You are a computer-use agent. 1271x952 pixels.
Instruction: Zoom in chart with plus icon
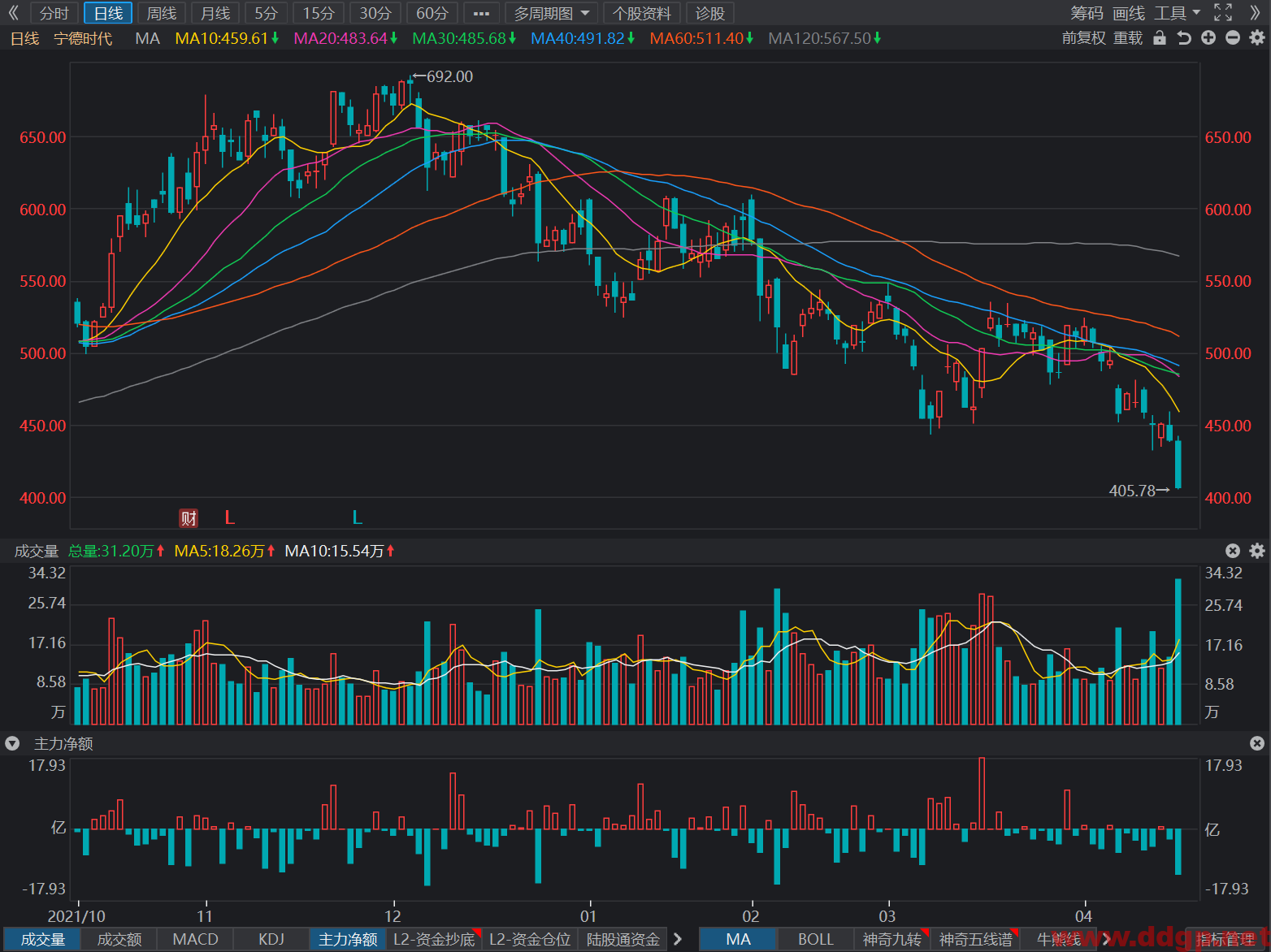click(x=1208, y=38)
